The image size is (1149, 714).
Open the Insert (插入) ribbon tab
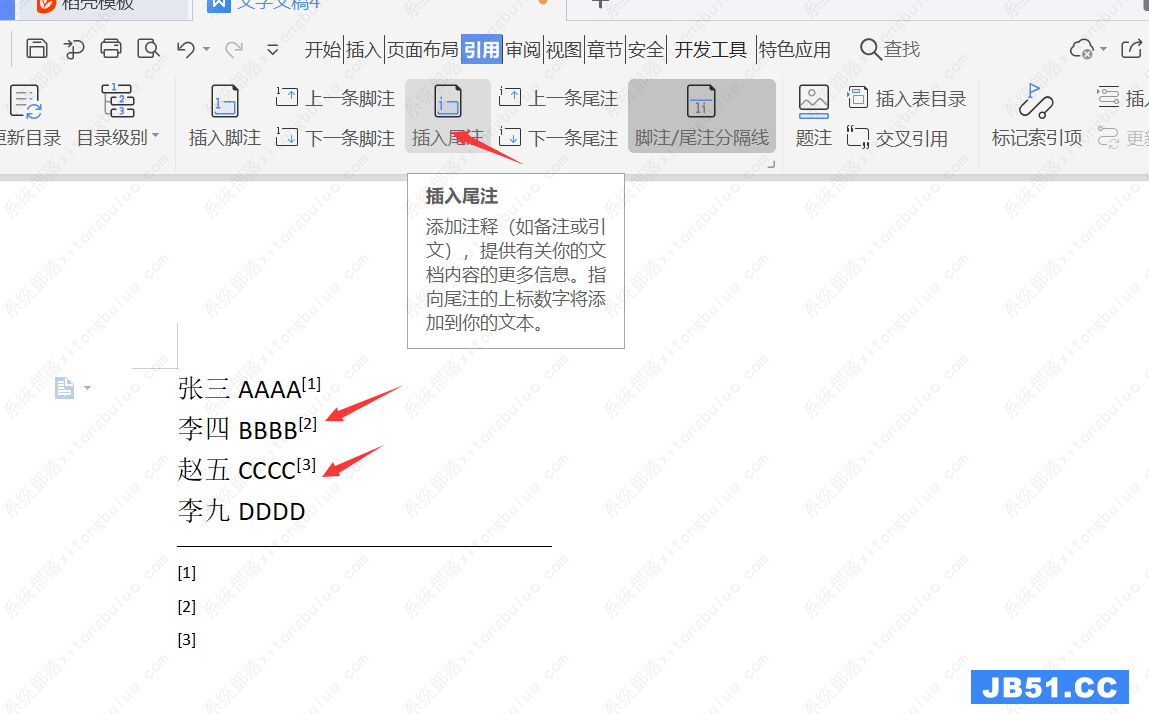coord(363,49)
